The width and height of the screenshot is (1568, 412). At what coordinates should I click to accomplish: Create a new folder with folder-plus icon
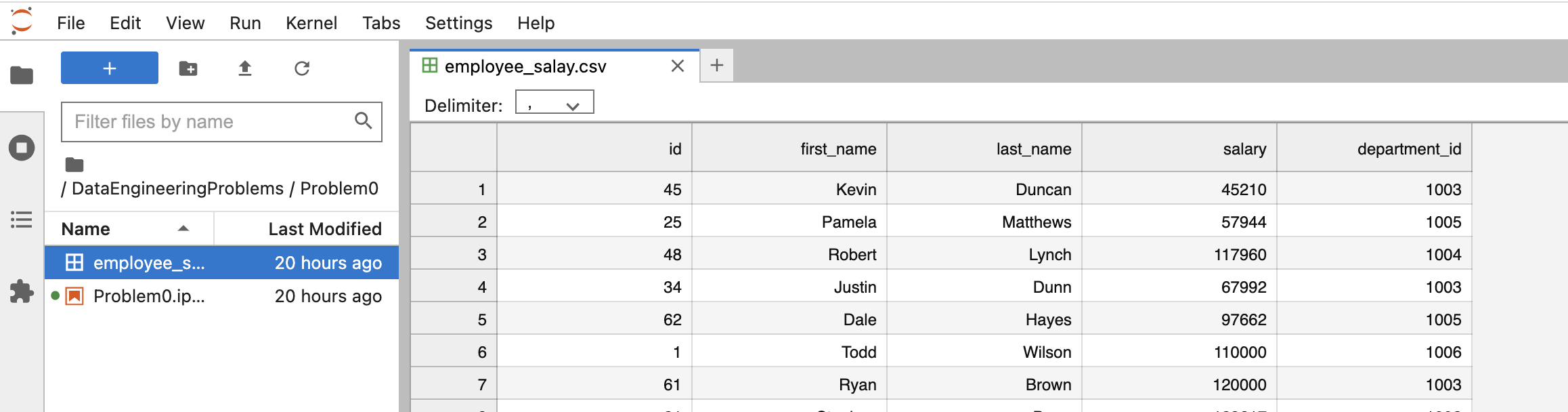tap(188, 68)
